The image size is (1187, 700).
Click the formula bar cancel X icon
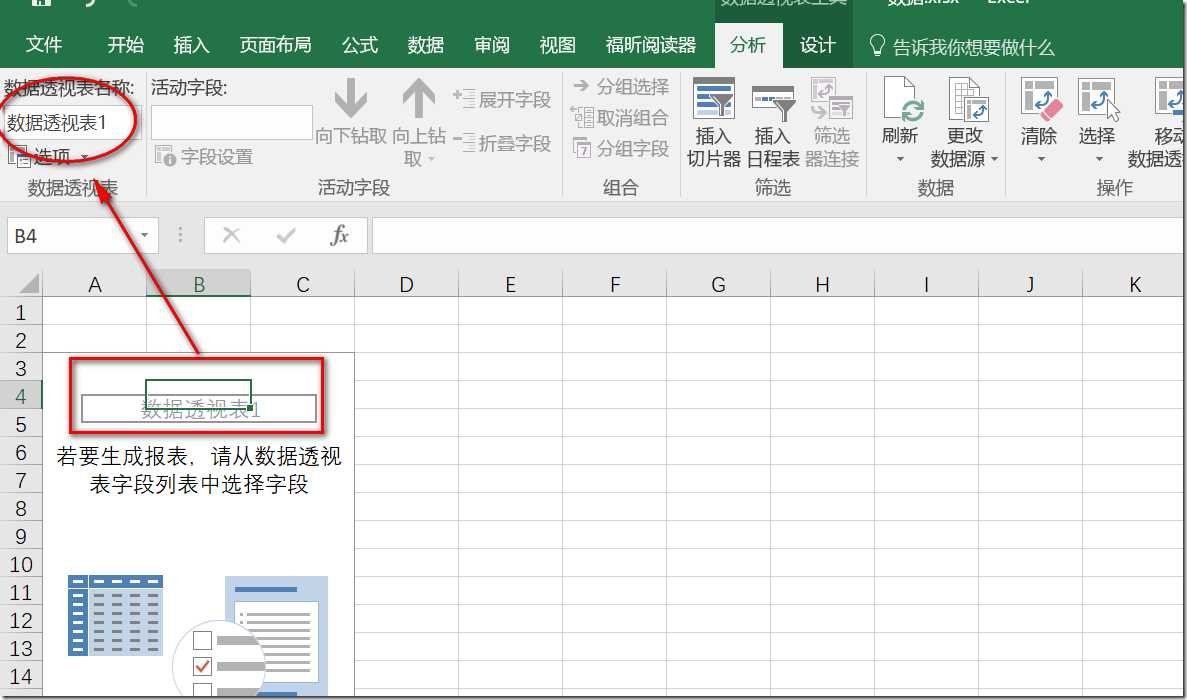[x=231, y=236]
